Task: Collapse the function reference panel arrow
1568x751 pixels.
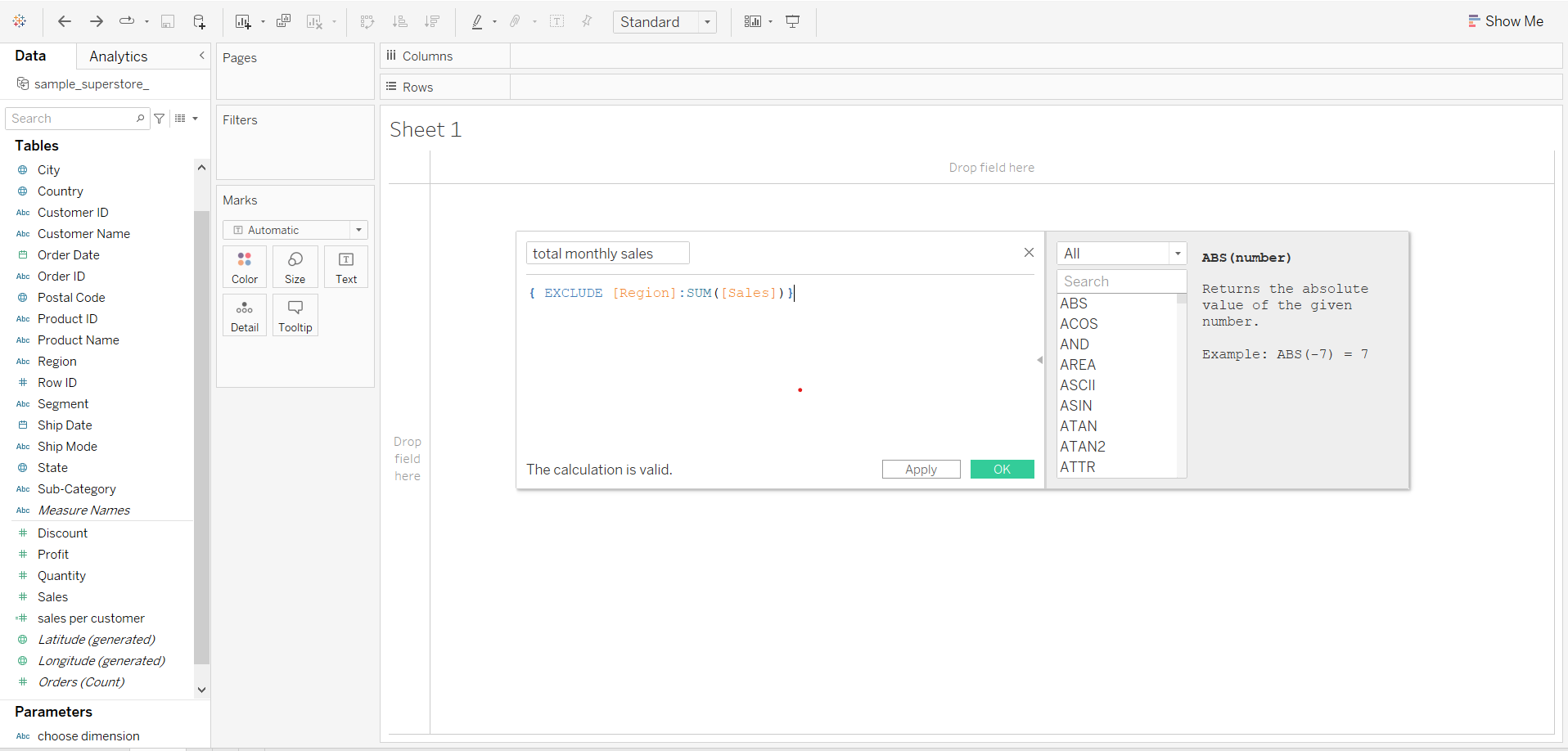Action: 1039,360
